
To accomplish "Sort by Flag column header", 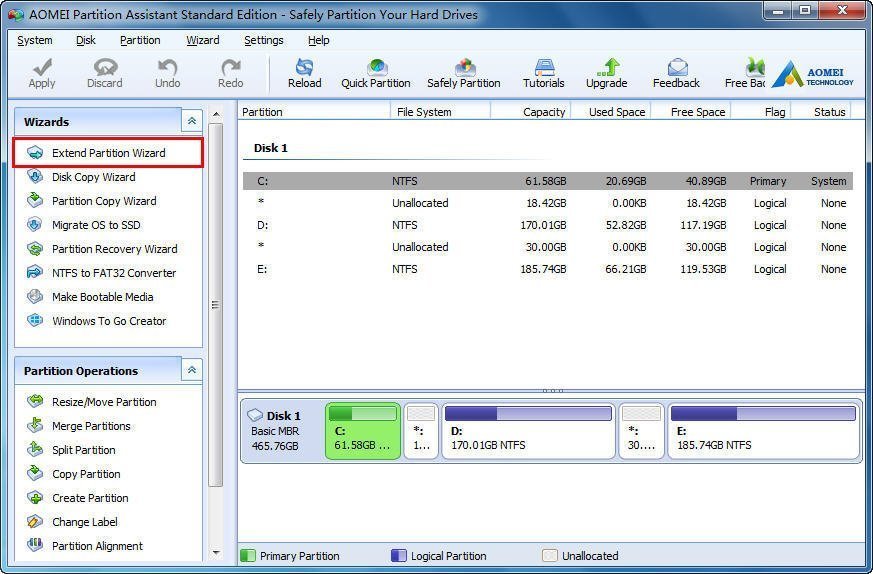I will tap(761, 112).
